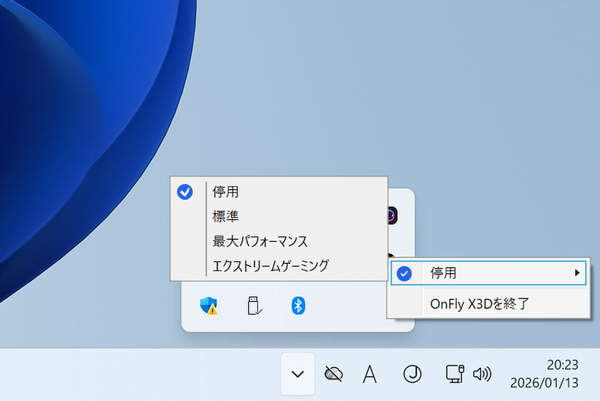This screenshot has width=600, height=401.
Task: Click the IME J language indicator
Action: tap(412, 374)
